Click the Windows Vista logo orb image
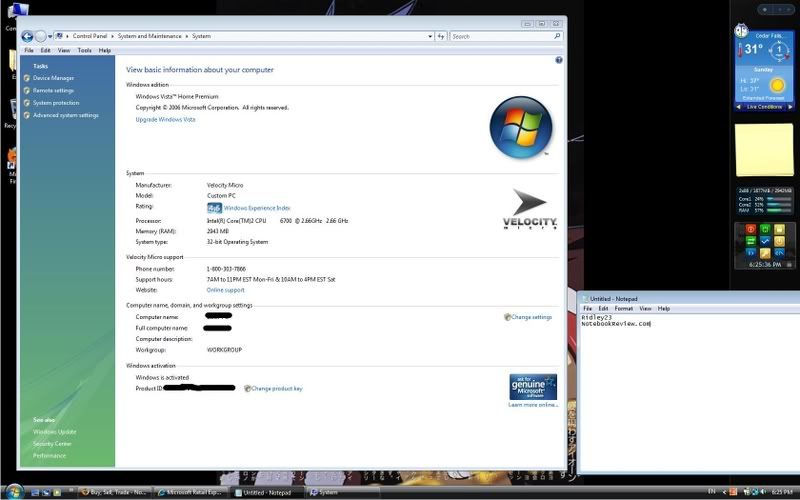 (521, 128)
